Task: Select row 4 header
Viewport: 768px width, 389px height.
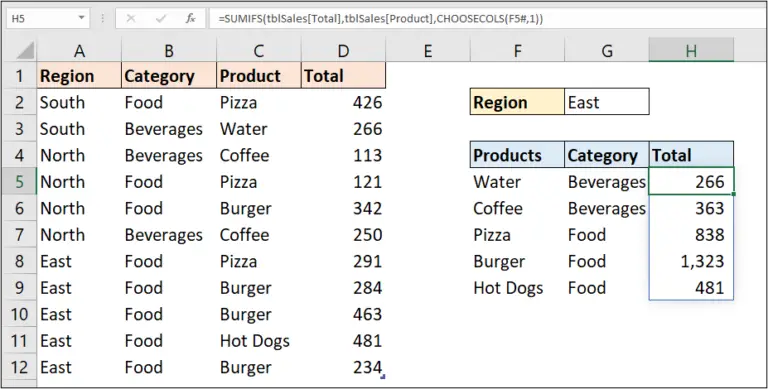Action: (20, 155)
